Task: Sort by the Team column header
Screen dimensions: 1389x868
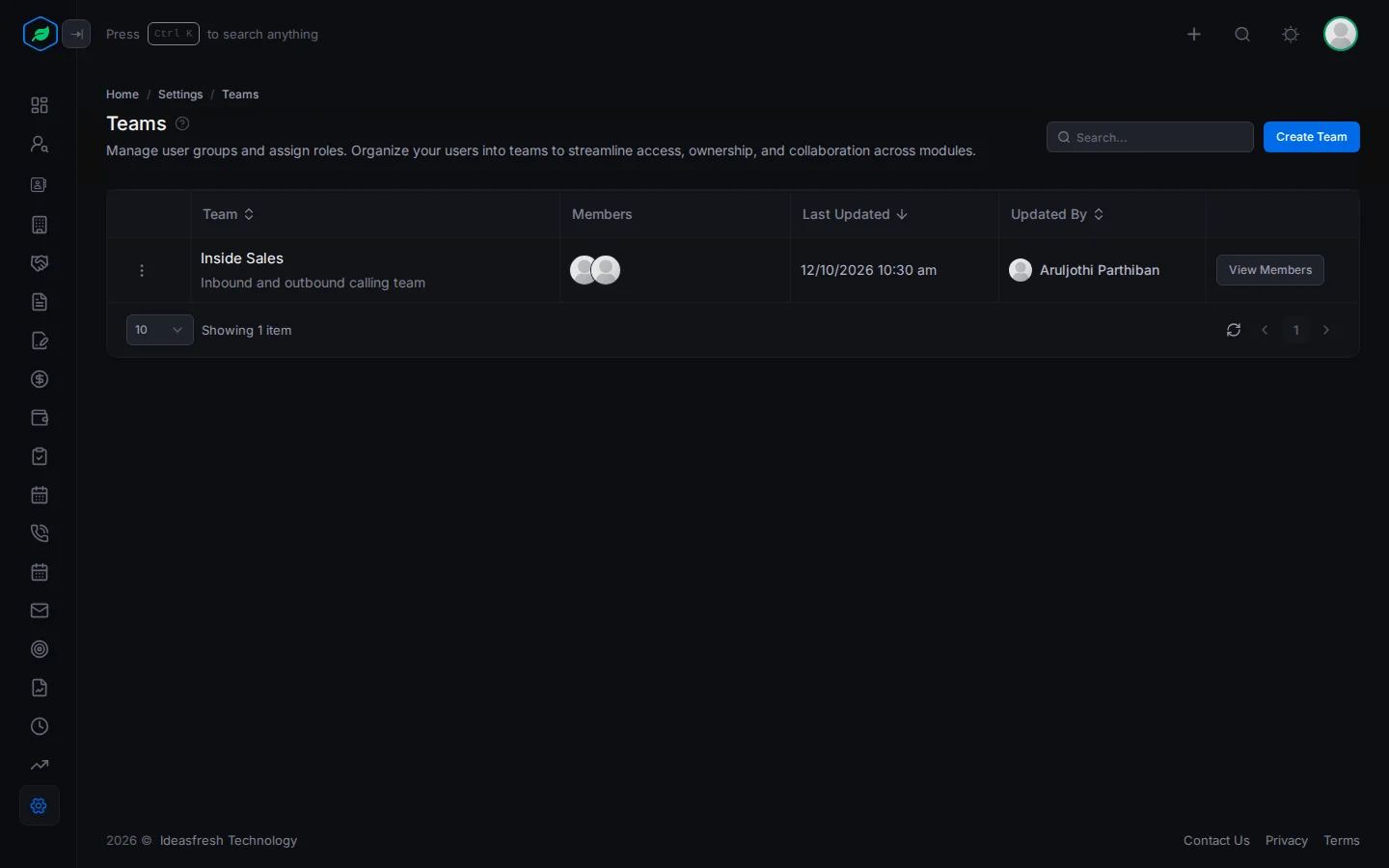Action: (x=229, y=214)
